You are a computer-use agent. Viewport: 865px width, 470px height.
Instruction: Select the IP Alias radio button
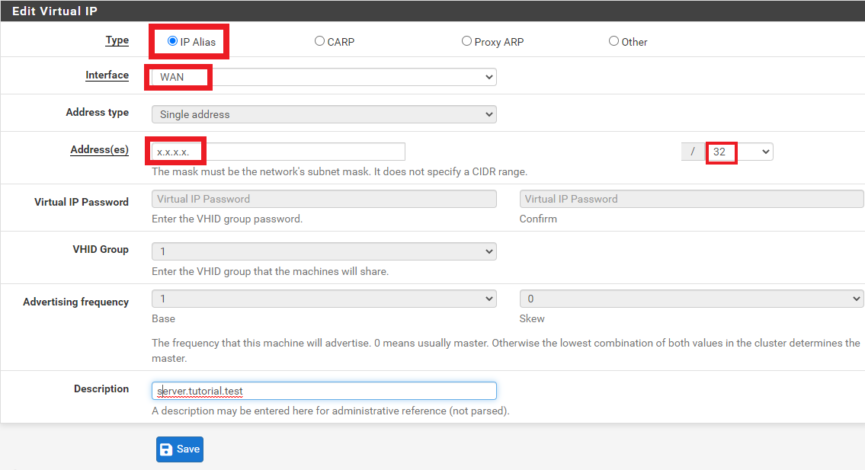[x=173, y=41]
